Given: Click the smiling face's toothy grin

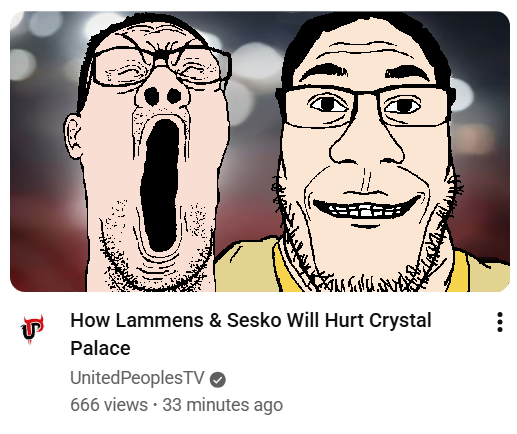Looking at the screenshot, I should tap(367, 209).
